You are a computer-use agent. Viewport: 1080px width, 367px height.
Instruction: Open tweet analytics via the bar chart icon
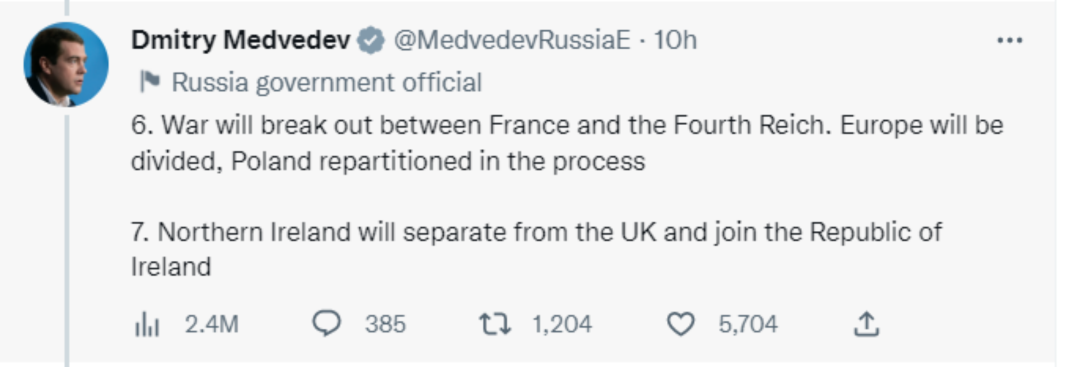146,324
